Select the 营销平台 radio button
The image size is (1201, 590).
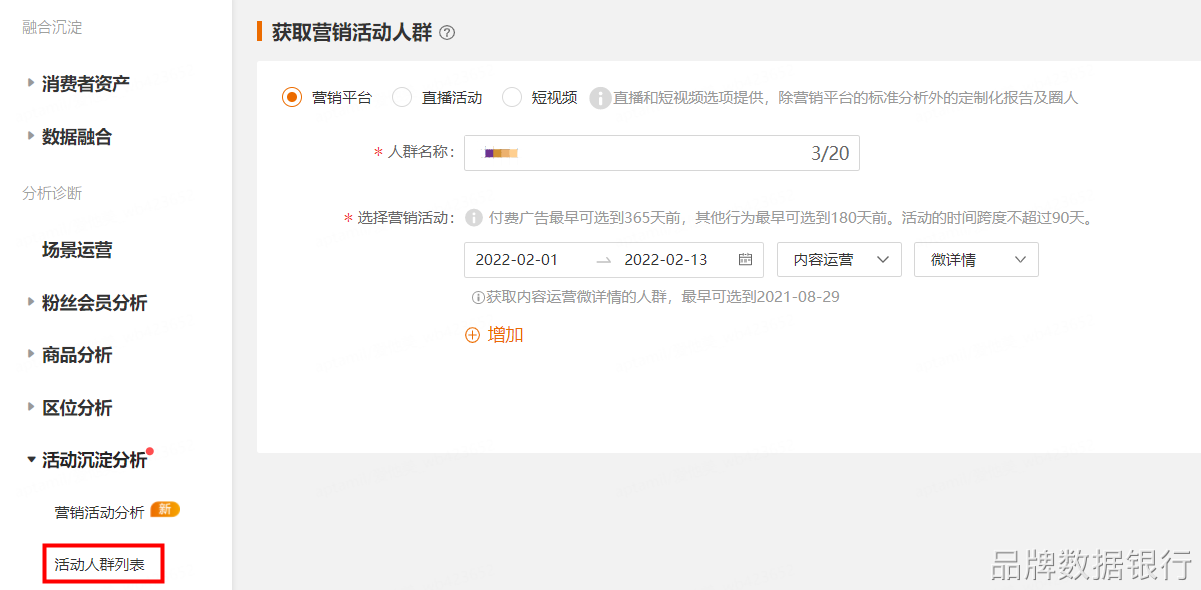291,97
